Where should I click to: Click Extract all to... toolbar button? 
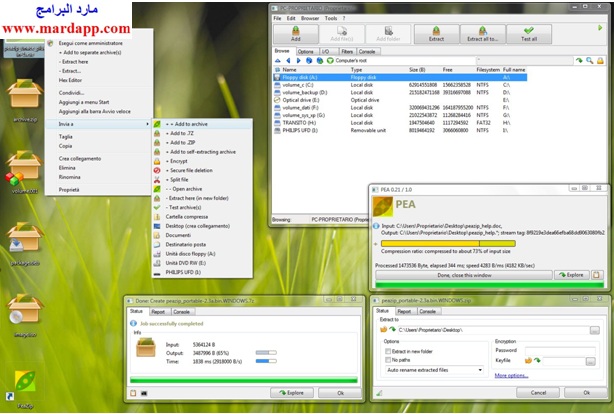click(482, 34)
